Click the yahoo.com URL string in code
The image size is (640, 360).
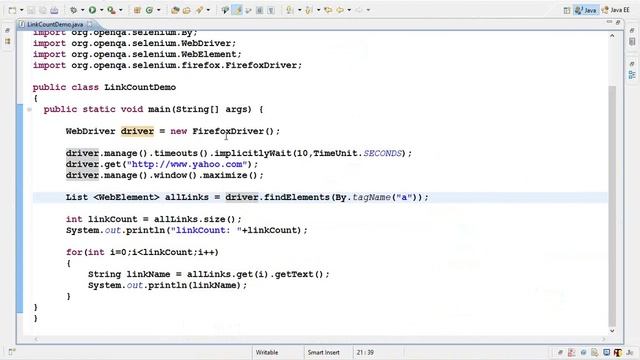tap(187, 164)
